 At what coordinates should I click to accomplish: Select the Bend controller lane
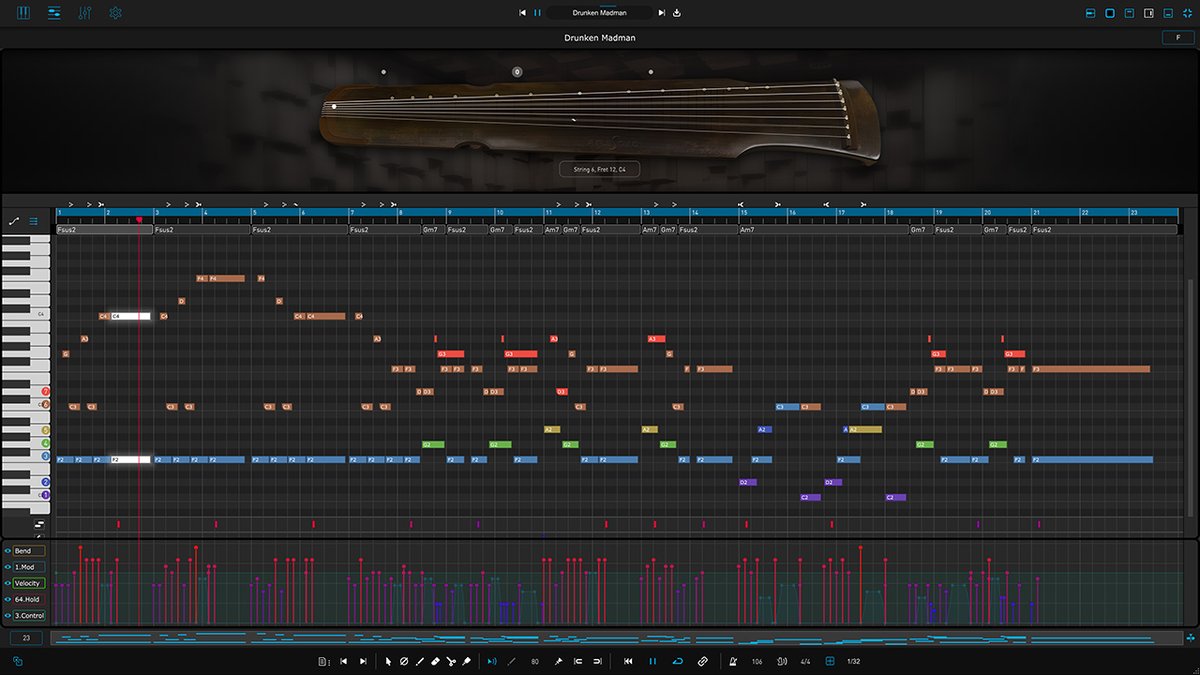click(x=29, y=551)
